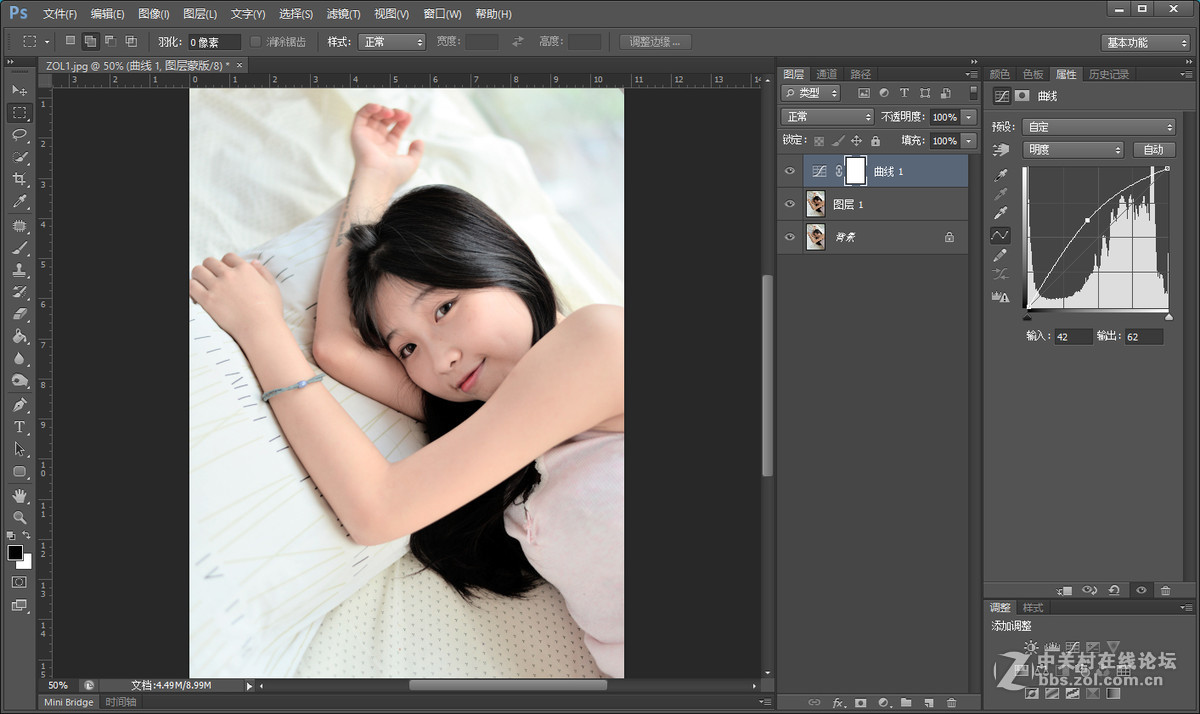
Task: Open the 样式 正常 dropdown in options bar
Action: click(x=392, y=42)
